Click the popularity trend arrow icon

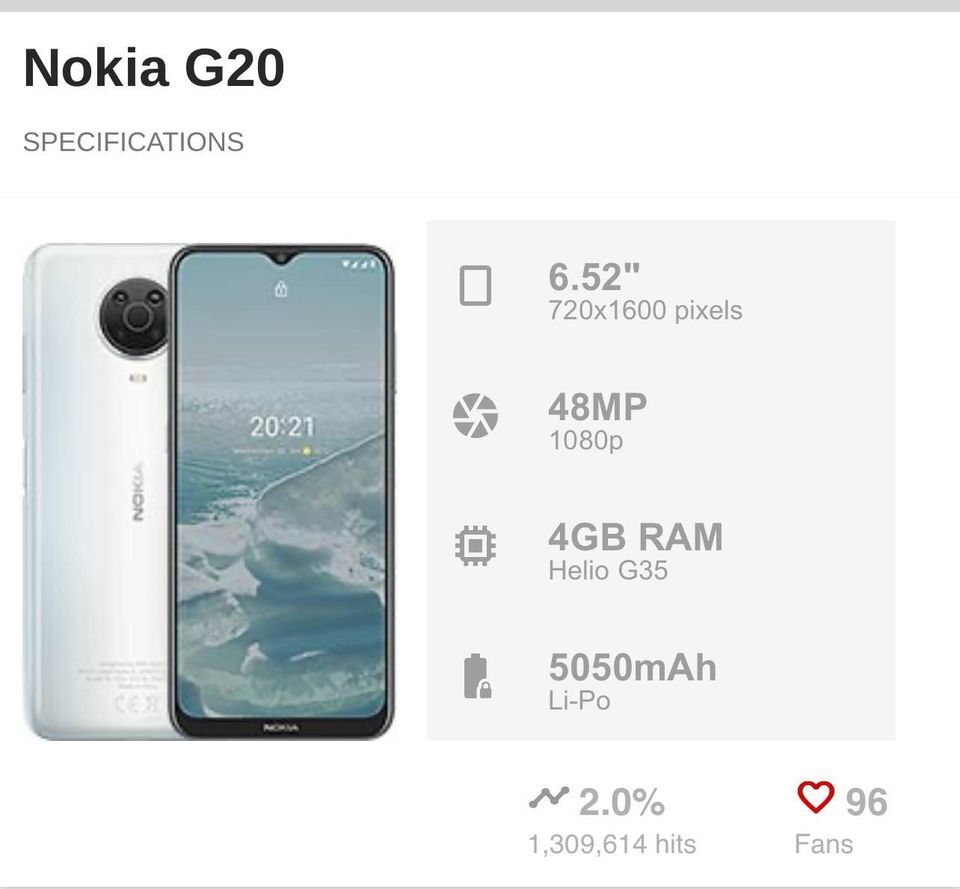[548, 798]
